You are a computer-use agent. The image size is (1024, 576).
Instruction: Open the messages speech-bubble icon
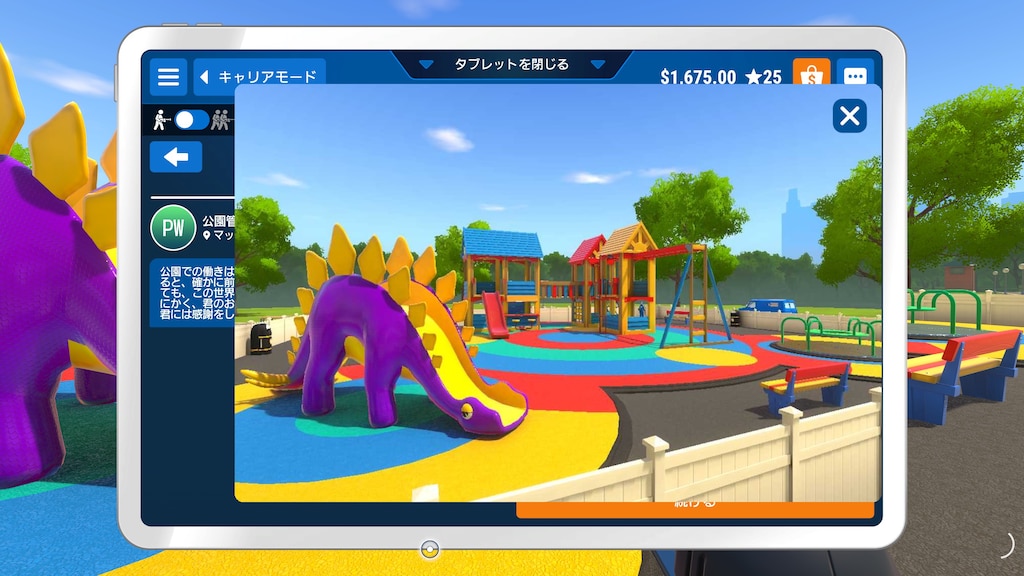click(855, 76)
